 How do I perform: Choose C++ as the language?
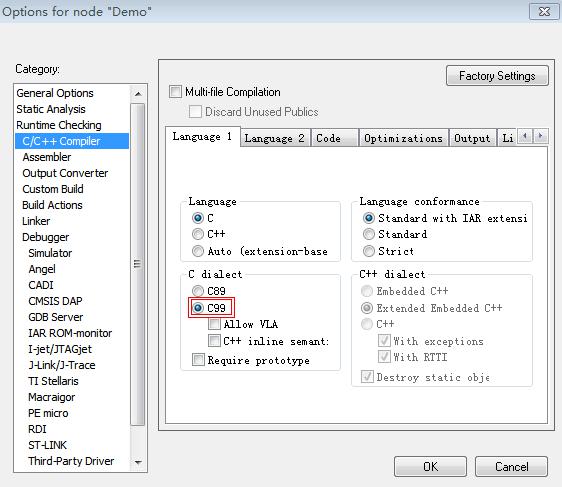197,234
